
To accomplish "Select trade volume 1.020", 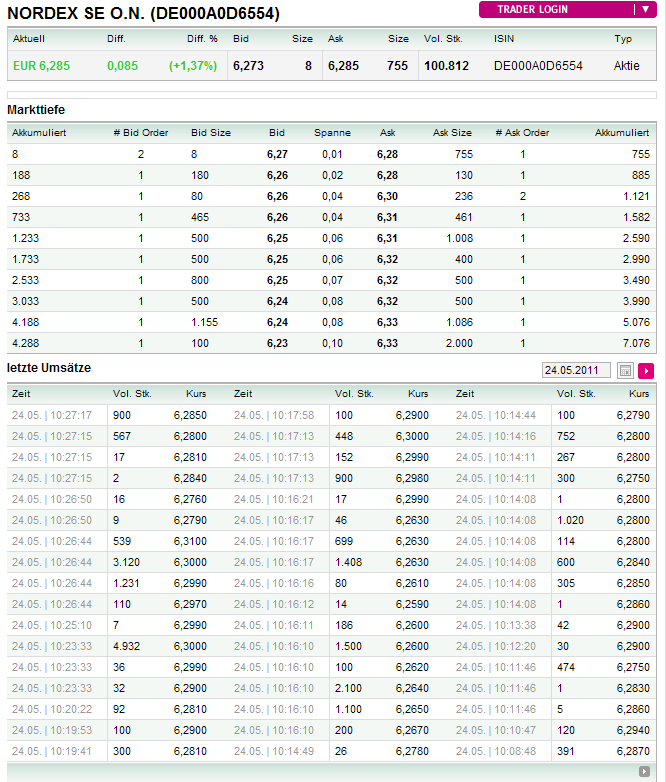I will coord(570,520).
